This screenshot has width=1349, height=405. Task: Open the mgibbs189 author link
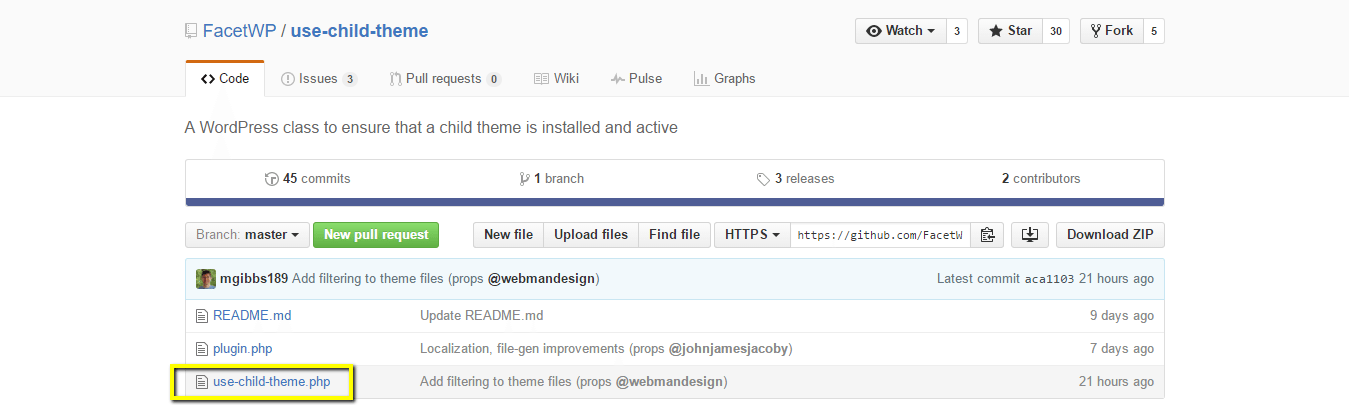click(x=254, y=279)
